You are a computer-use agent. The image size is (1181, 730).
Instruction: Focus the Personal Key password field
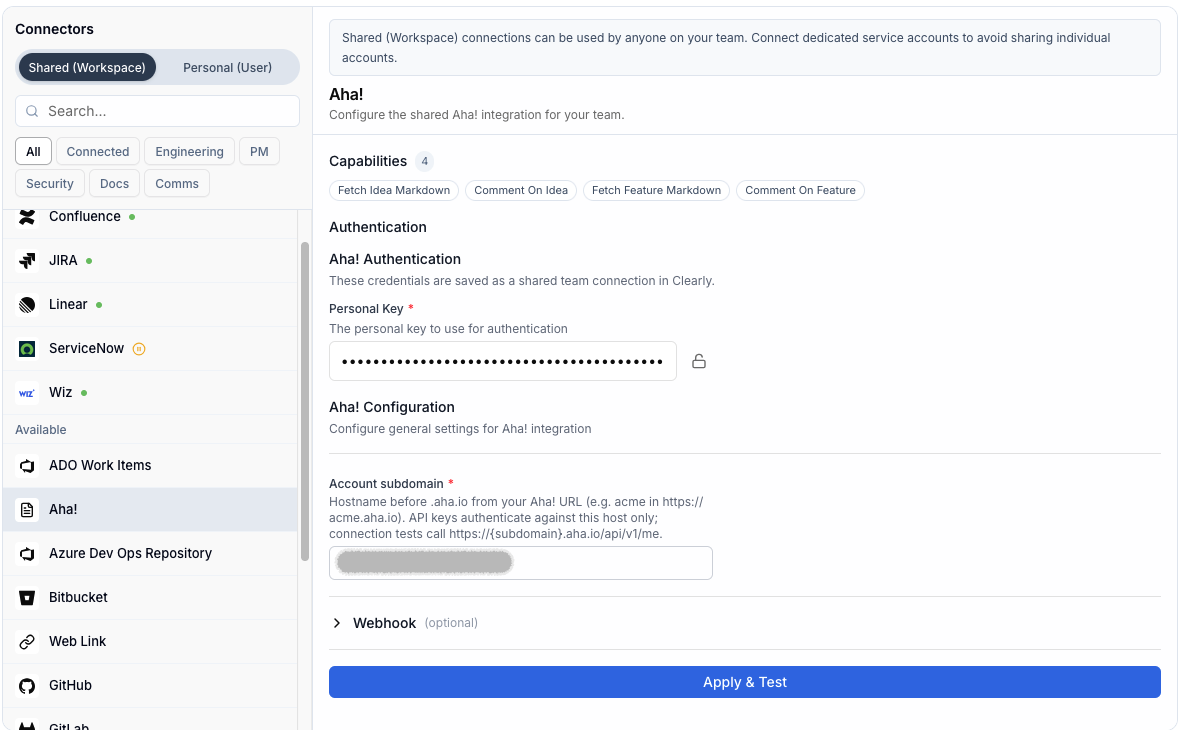[502, 362]
